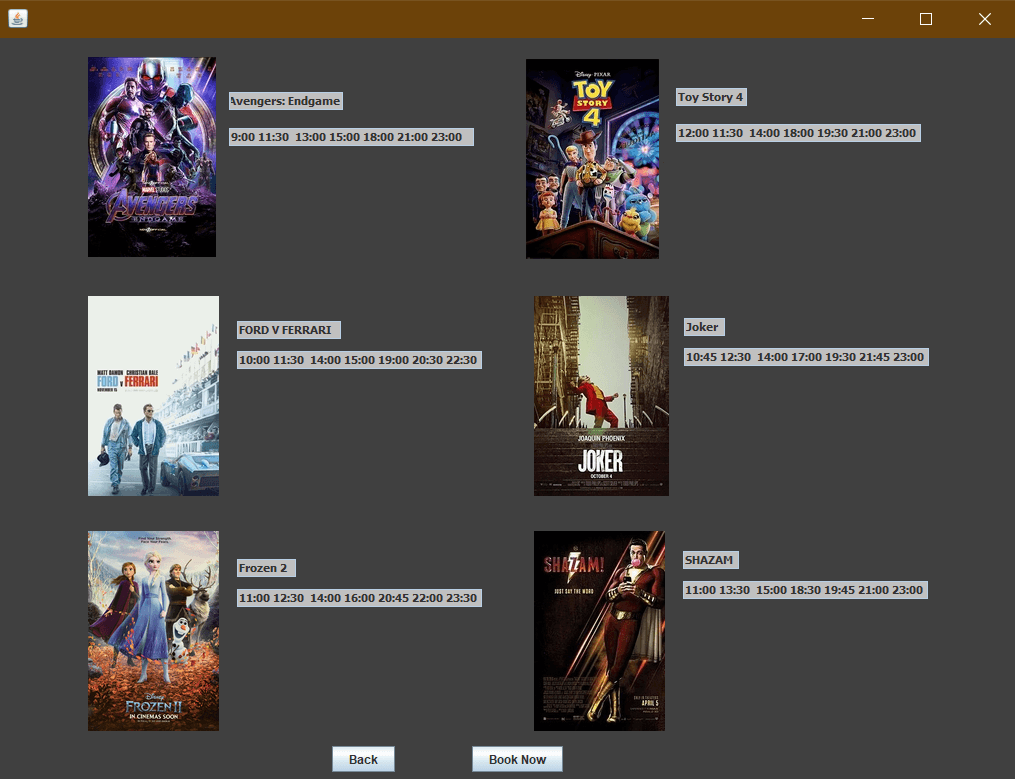Click the 'Avengers: Endgame' title label
The width and height of the screenshot is (1015, 779).
point(285,101)
